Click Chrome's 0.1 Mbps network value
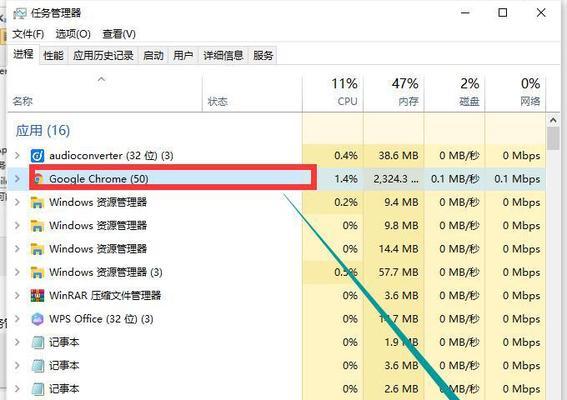 point(517,179)
